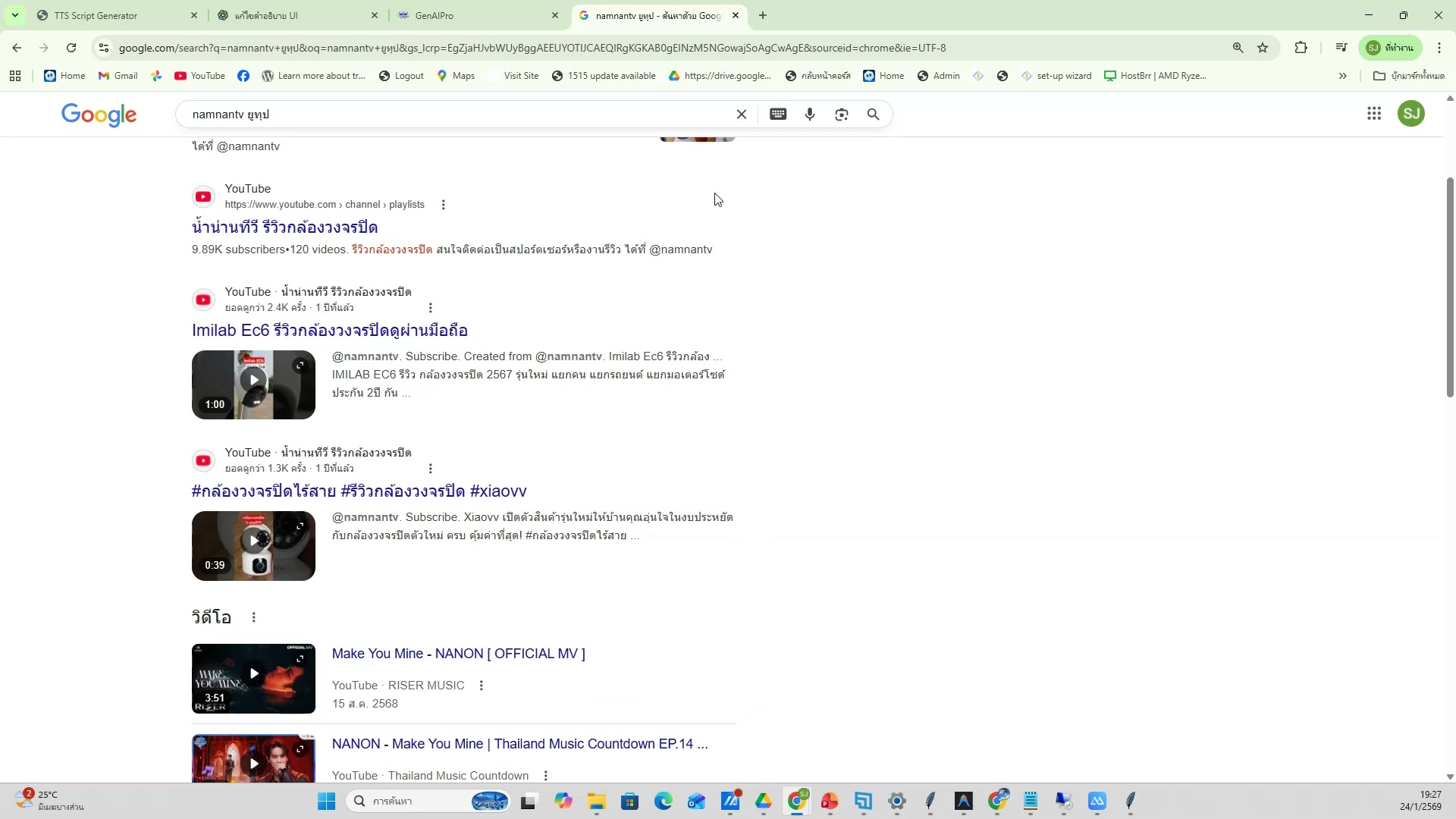Open the on-screen keyboard input tool
1456x819 pixels.
coord(778,115)
